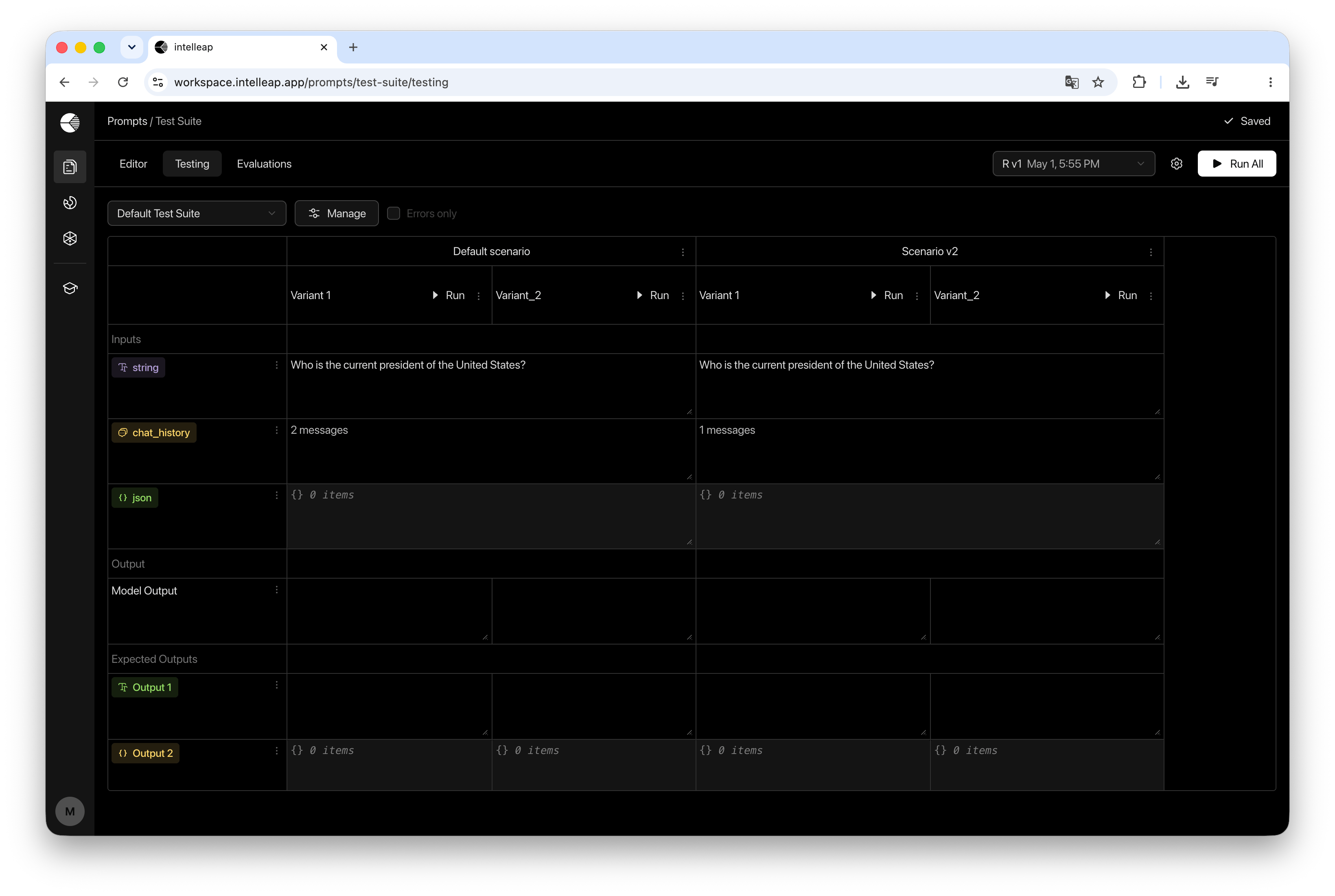The image size is (1335, 896).
Task: Open the R v1 May 1 version dropdown
Action: point(1073,164)
